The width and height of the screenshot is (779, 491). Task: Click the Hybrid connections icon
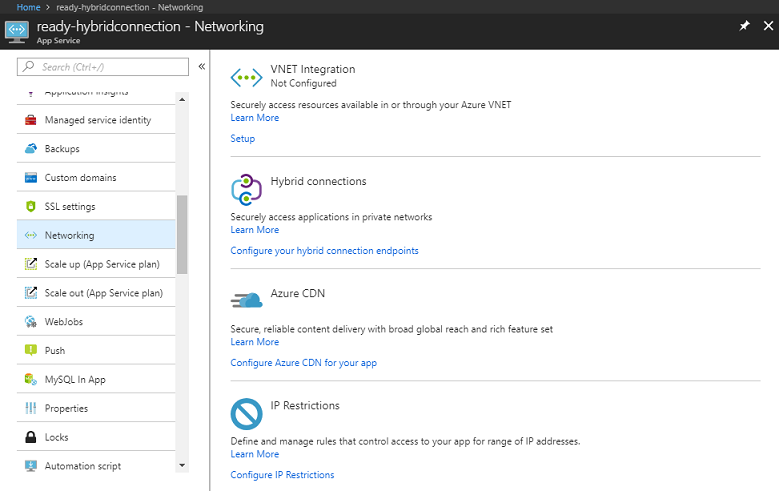click(x=246, y=189)
